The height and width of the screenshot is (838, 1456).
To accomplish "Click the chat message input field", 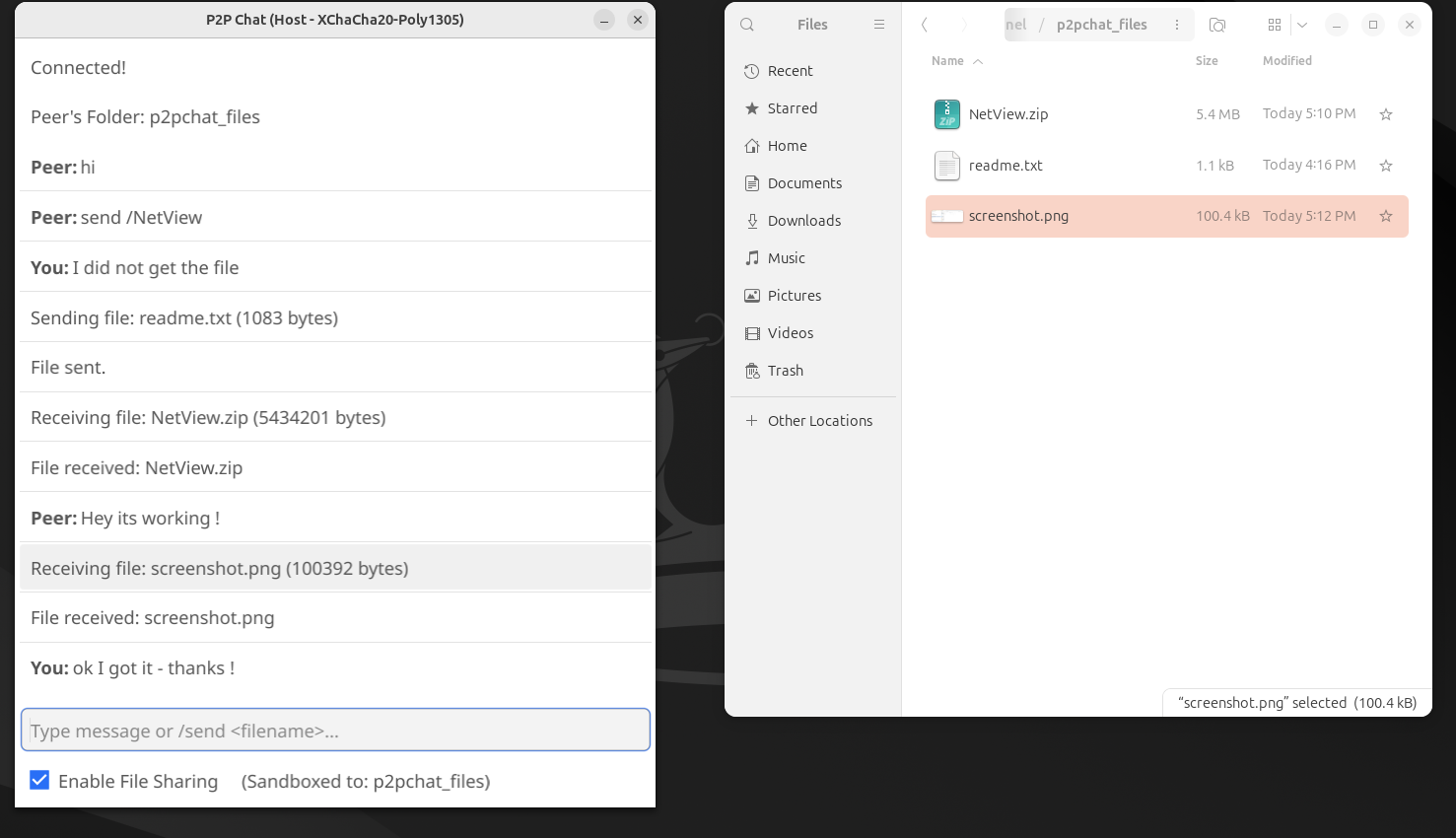I will (x=335, y=730).
